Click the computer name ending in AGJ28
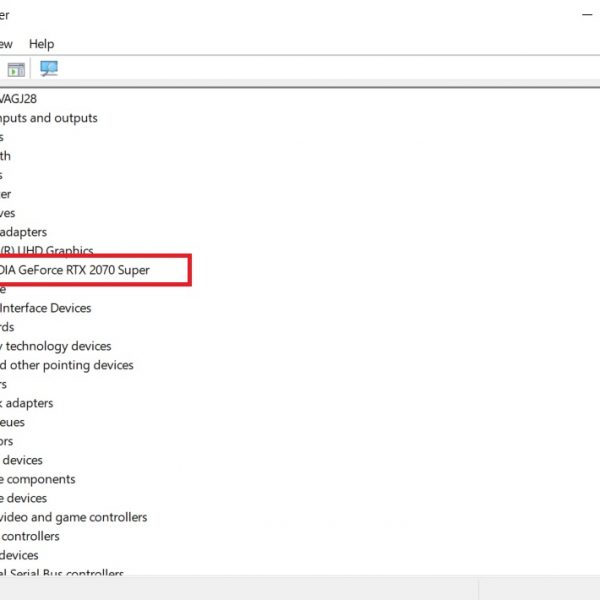The height and width of the screenshot is (600, 600). click(x=18, y=99)
